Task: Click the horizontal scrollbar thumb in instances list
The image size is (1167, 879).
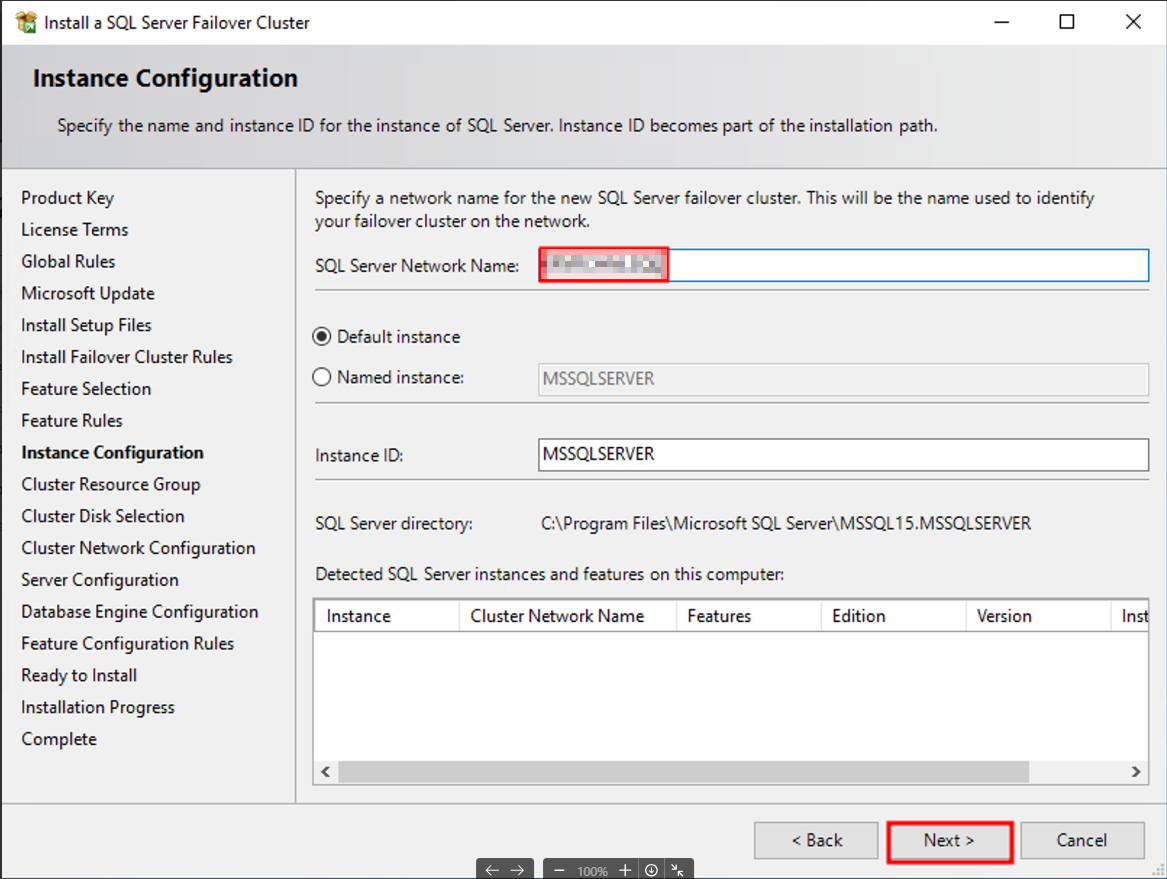Action: pos(683,772)
